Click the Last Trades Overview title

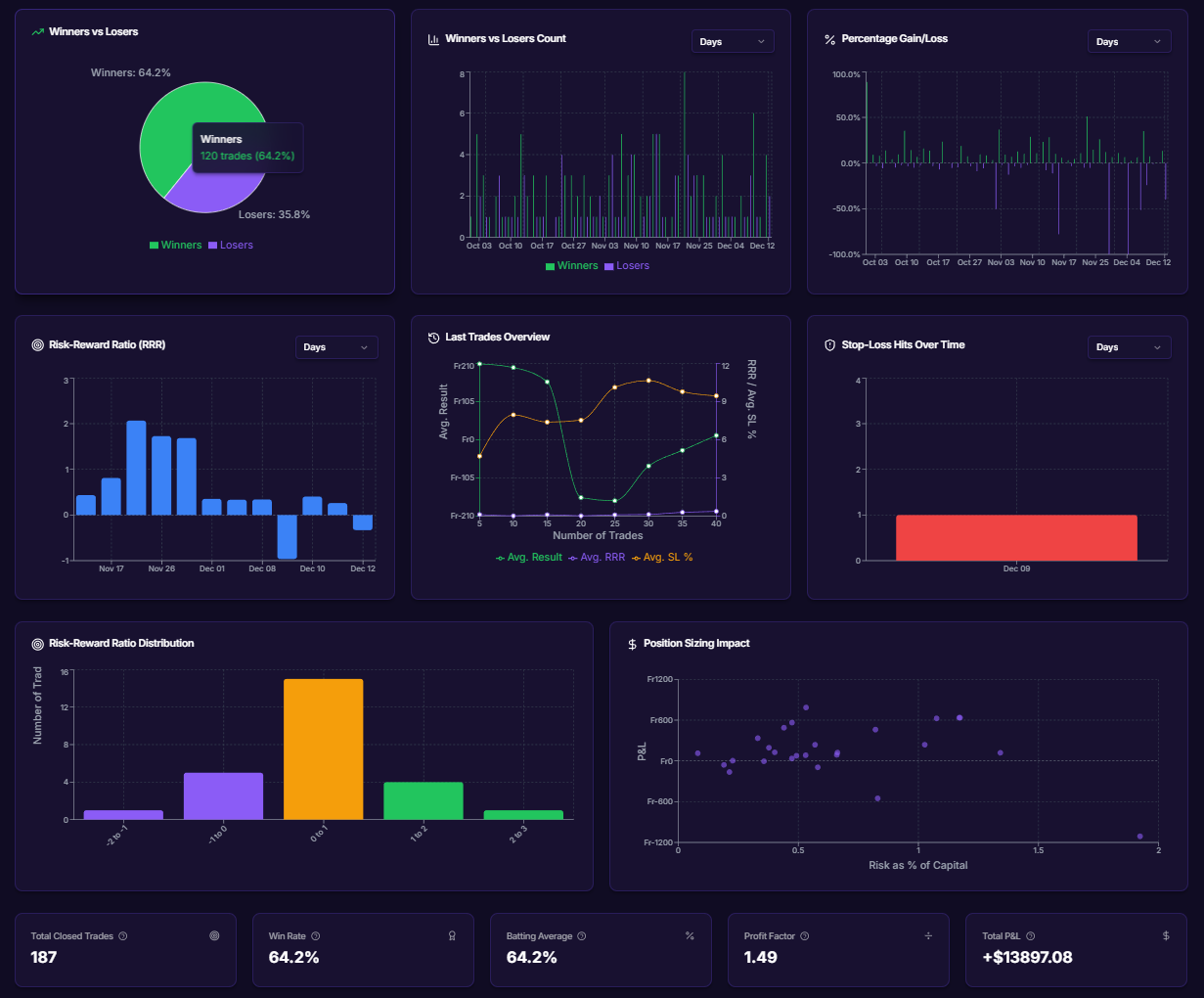(497, 338)
